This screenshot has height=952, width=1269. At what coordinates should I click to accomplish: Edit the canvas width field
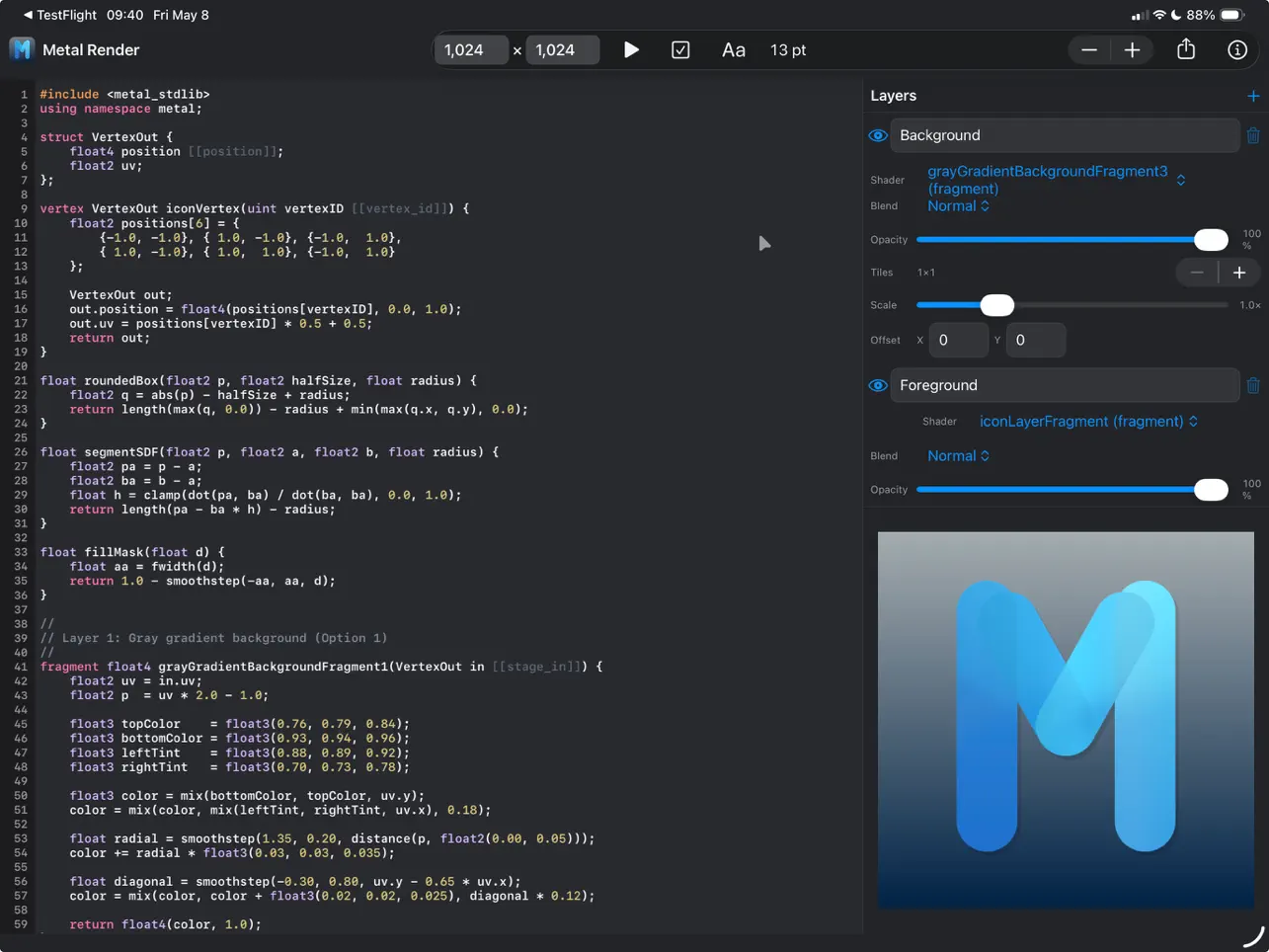(471, 49)
